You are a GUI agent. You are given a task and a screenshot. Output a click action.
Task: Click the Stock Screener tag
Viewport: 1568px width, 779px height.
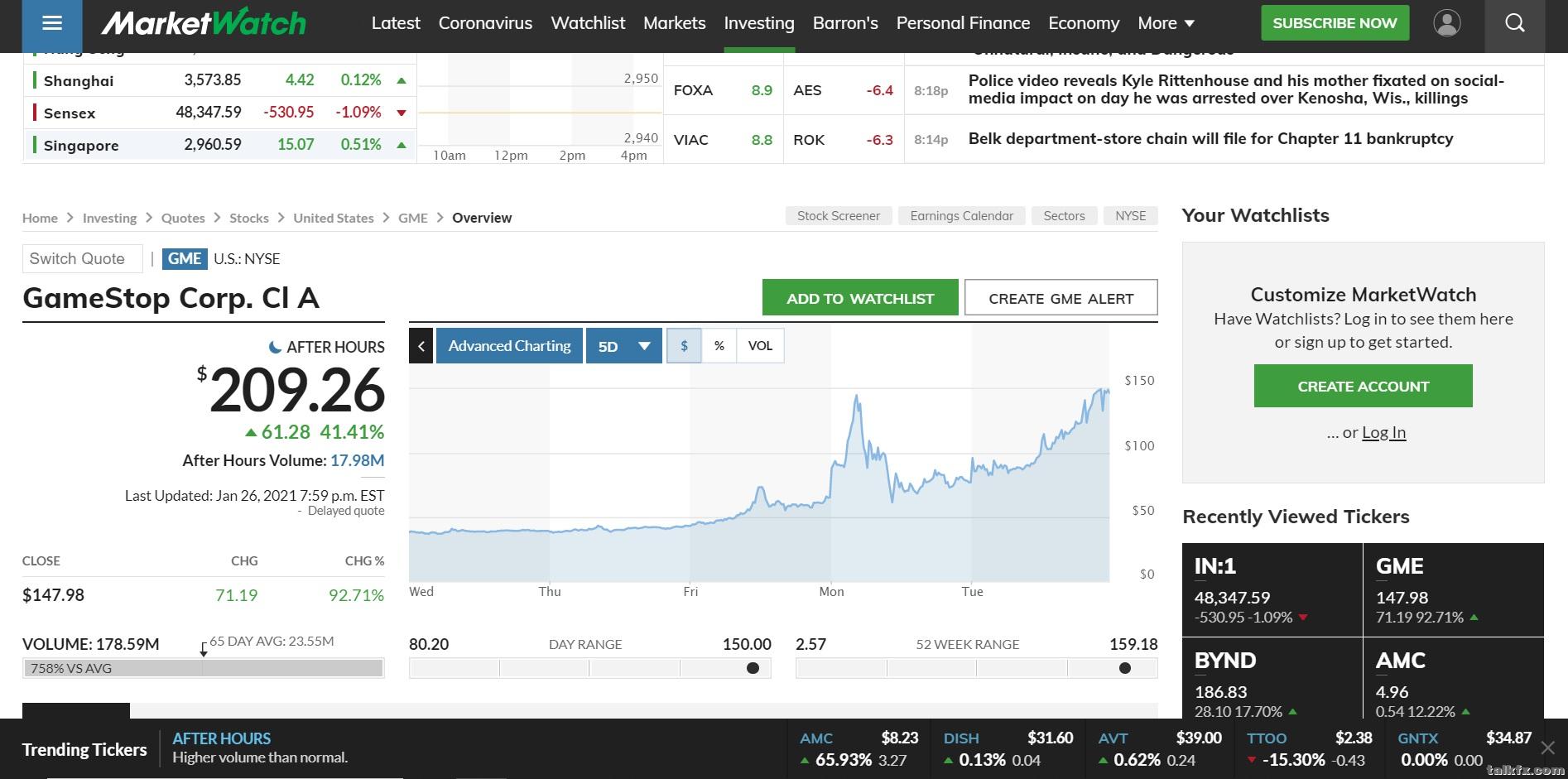click(839, 216)
